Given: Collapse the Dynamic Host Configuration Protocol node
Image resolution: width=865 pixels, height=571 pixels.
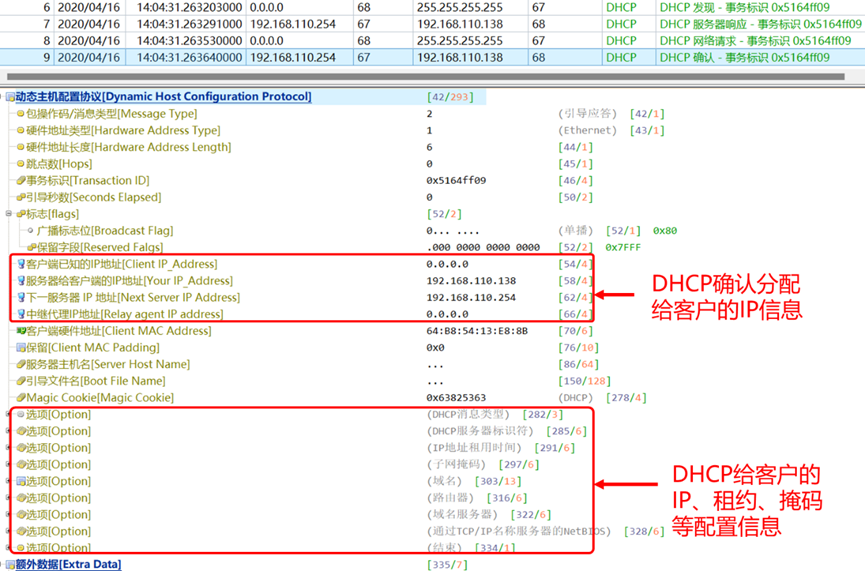Looking at the screenshot, I should point(2,97).
